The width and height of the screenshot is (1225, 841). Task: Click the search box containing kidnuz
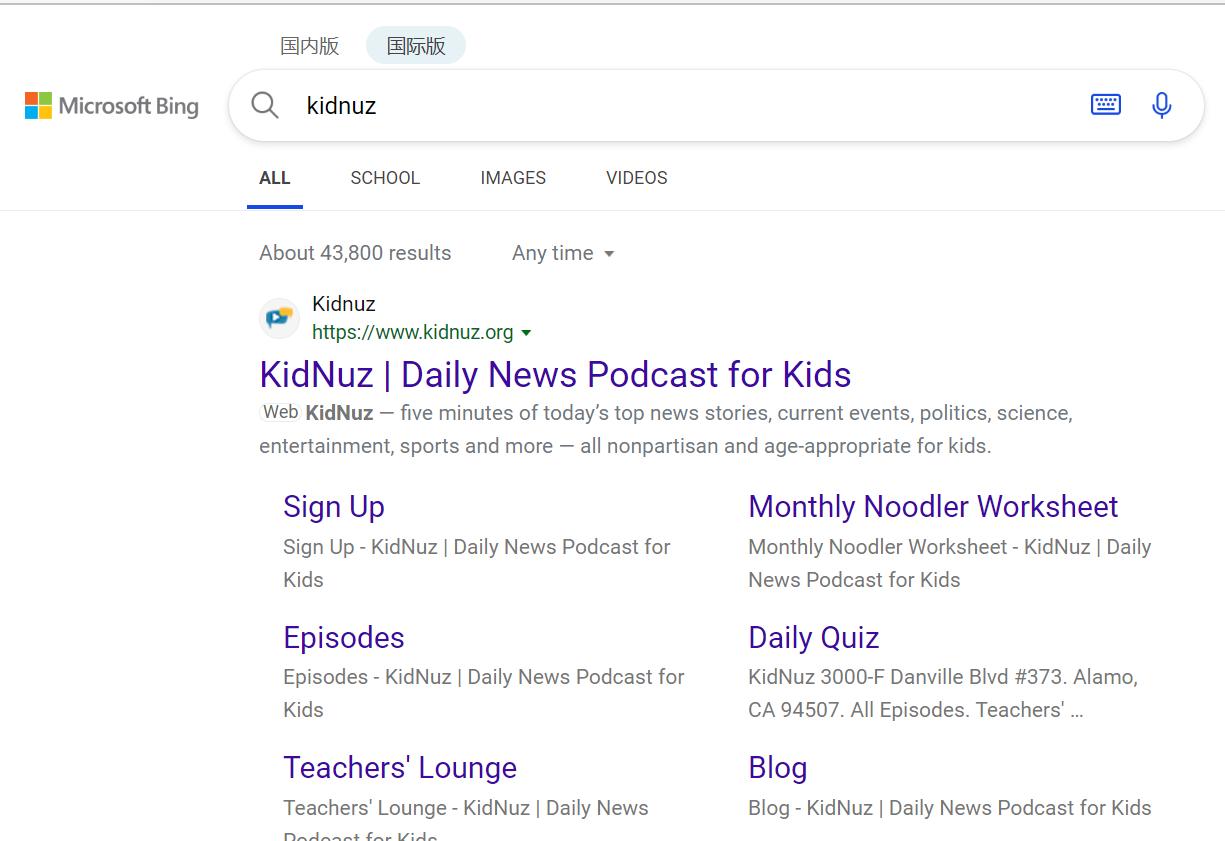point(680,105)
